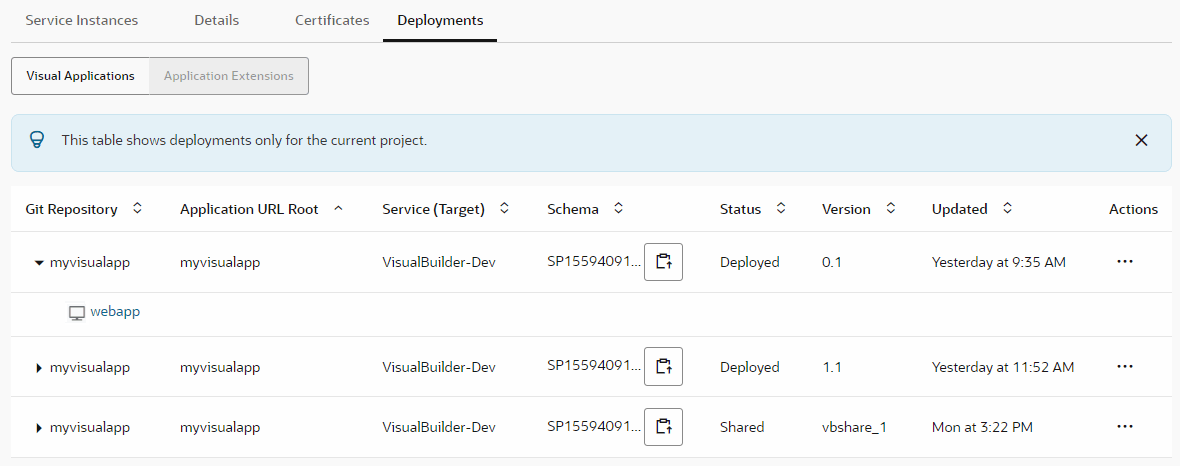Collapse the first myvisualapp row
This screenshot has width=1180, height=466.
pos(39,263)
